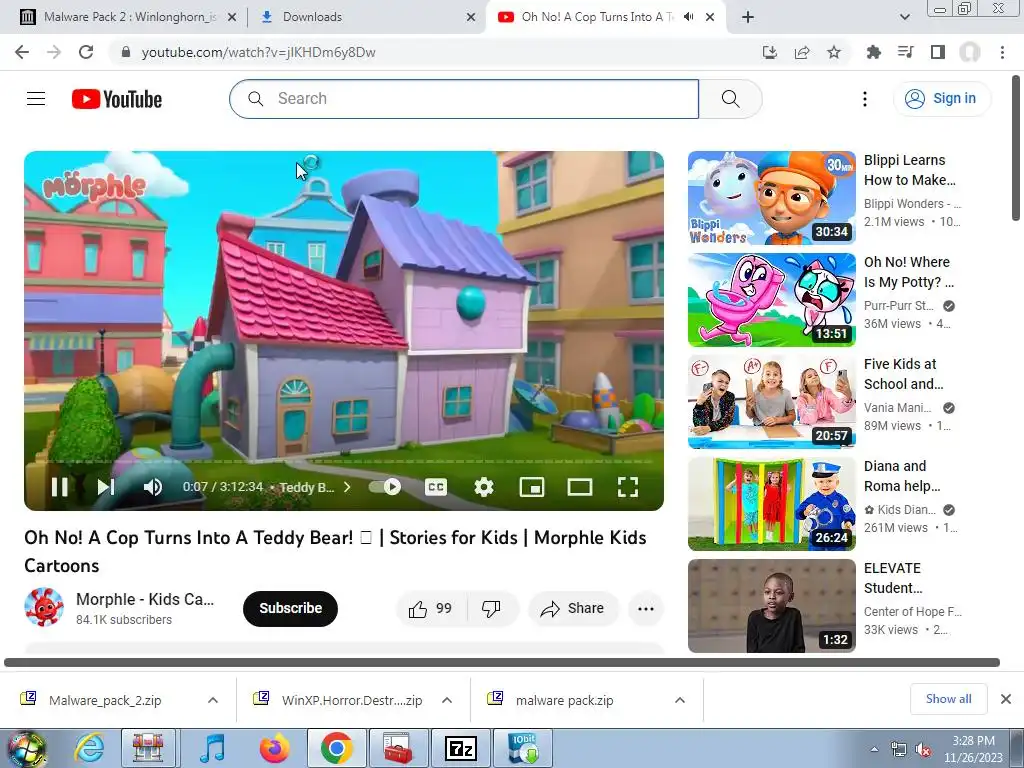Expand the Teddy B... chapter chevron

tap(347, 487)
